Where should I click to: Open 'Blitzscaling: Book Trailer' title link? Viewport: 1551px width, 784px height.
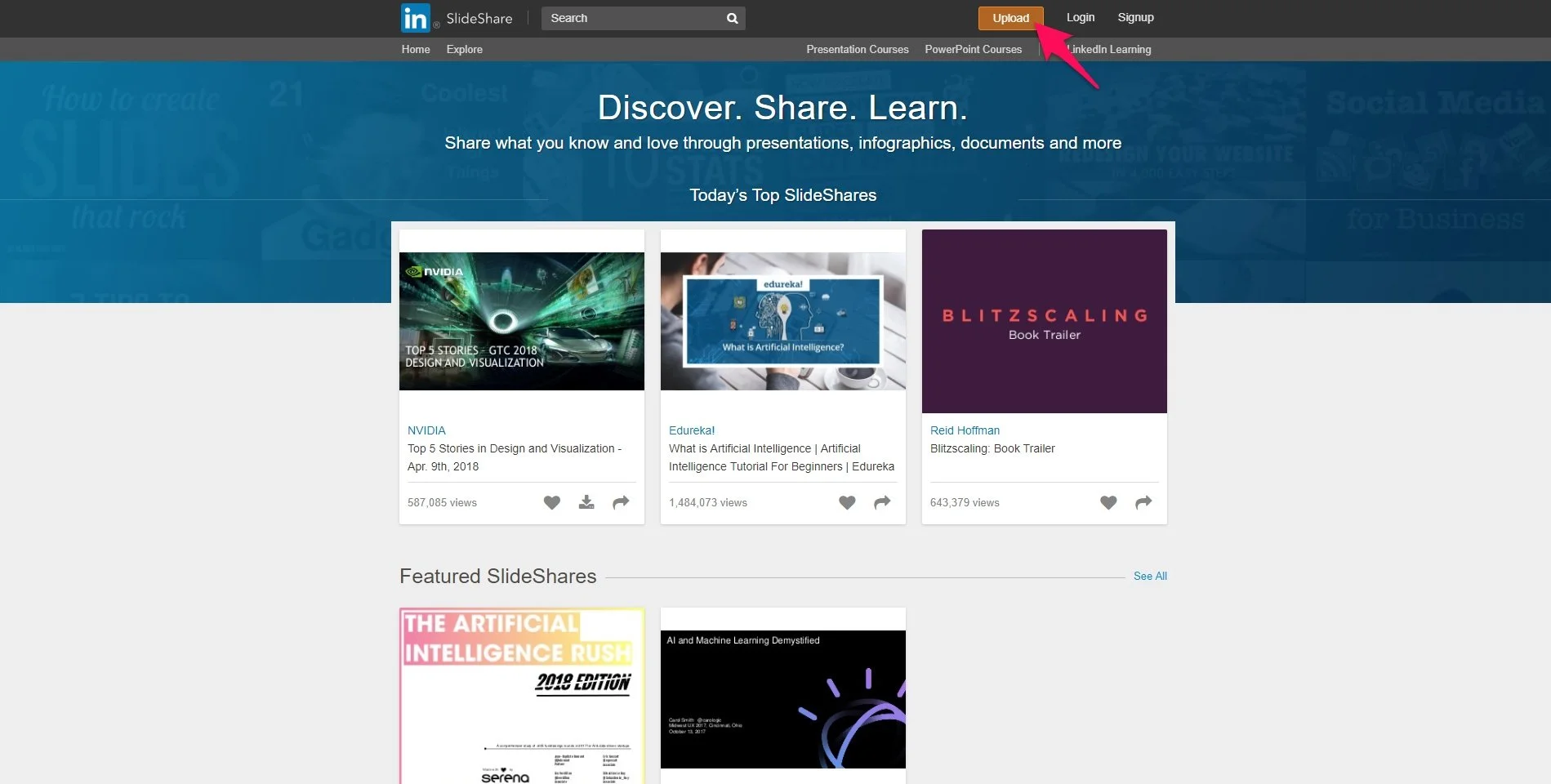[992, 448]
